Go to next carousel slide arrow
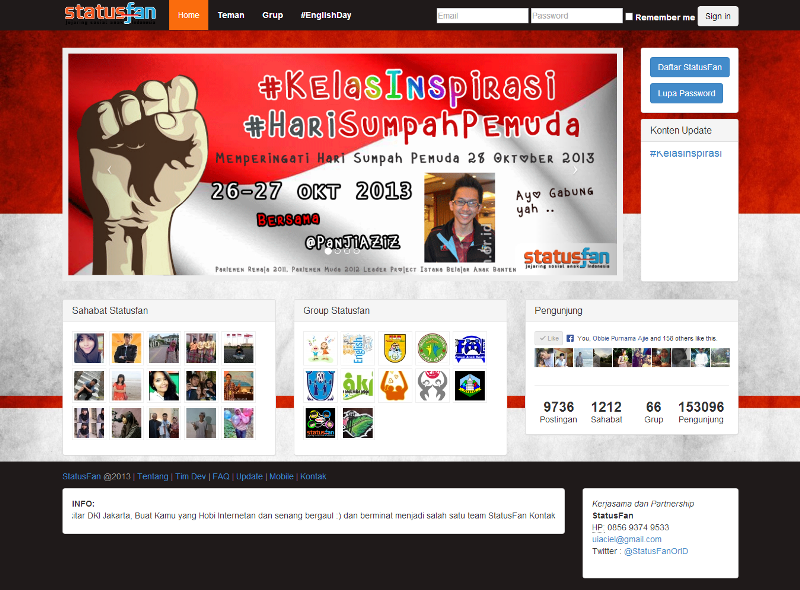800x590 pixels. 575,170
